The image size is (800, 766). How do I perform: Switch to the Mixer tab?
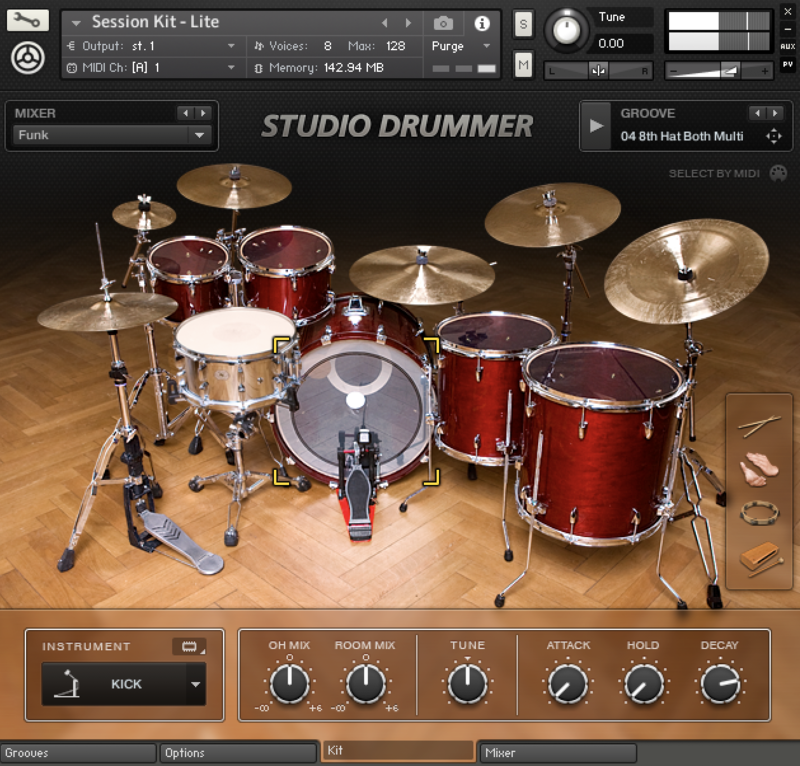coord(558,753)
